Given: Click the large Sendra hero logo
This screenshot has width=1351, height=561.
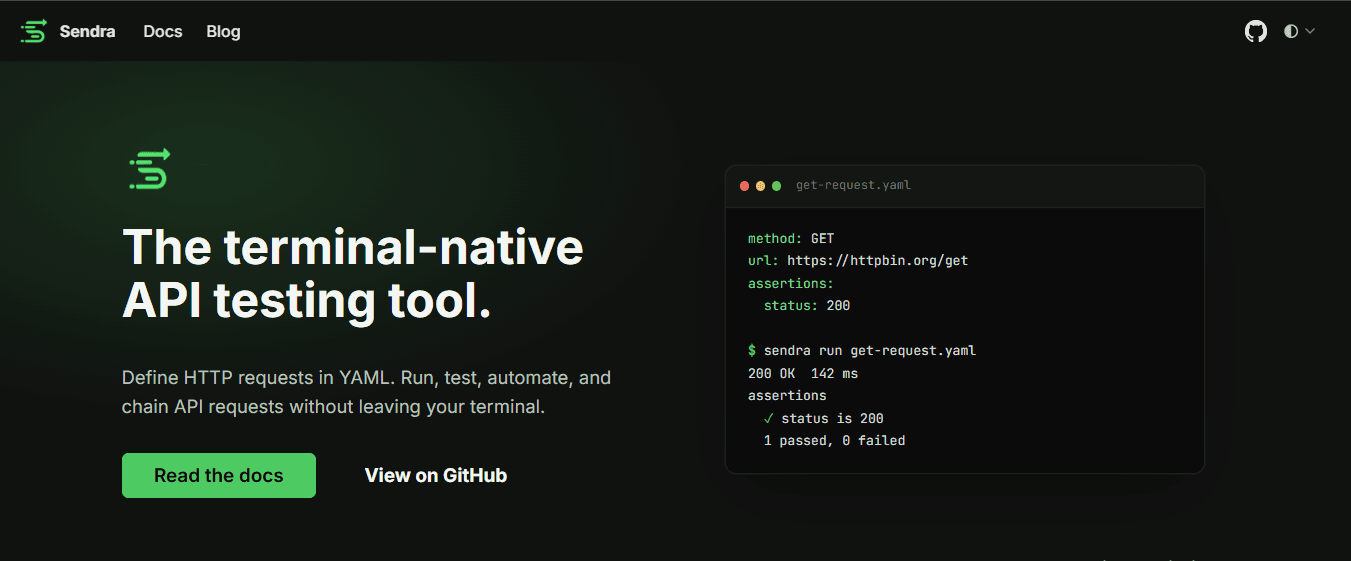Looking at the screenshot, I should [x=150, y=169].
